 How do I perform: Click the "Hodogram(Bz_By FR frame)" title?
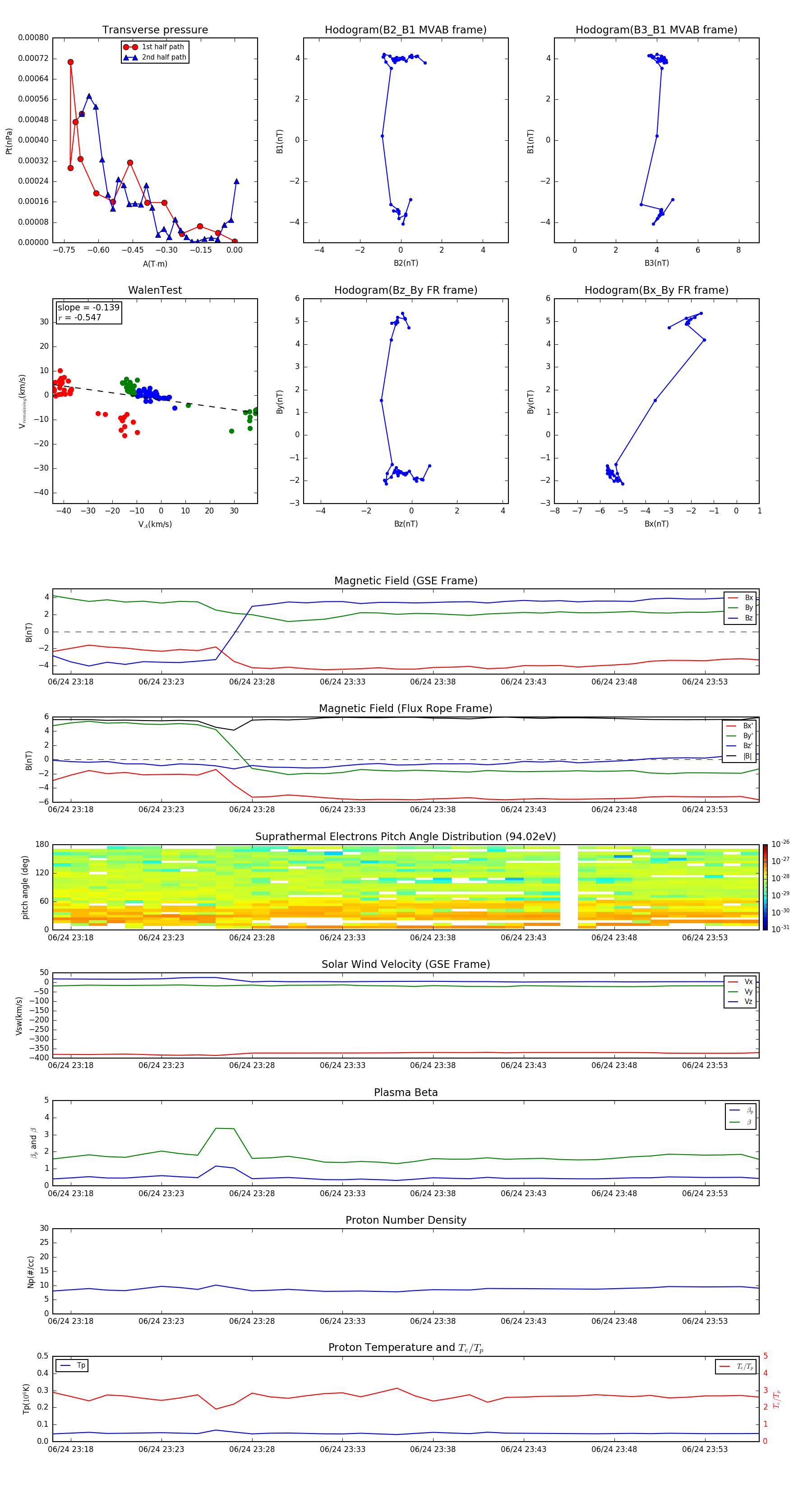pyautogui.click(x=406, y=290)
